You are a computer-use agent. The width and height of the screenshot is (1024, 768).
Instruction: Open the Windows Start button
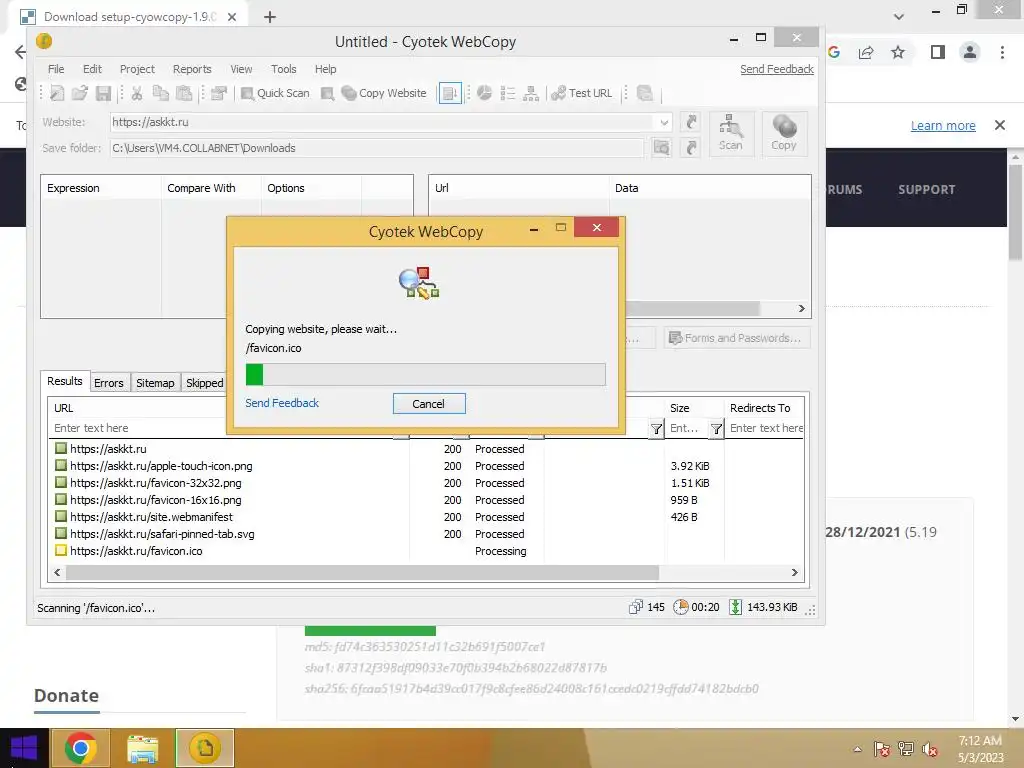(24, 748)
